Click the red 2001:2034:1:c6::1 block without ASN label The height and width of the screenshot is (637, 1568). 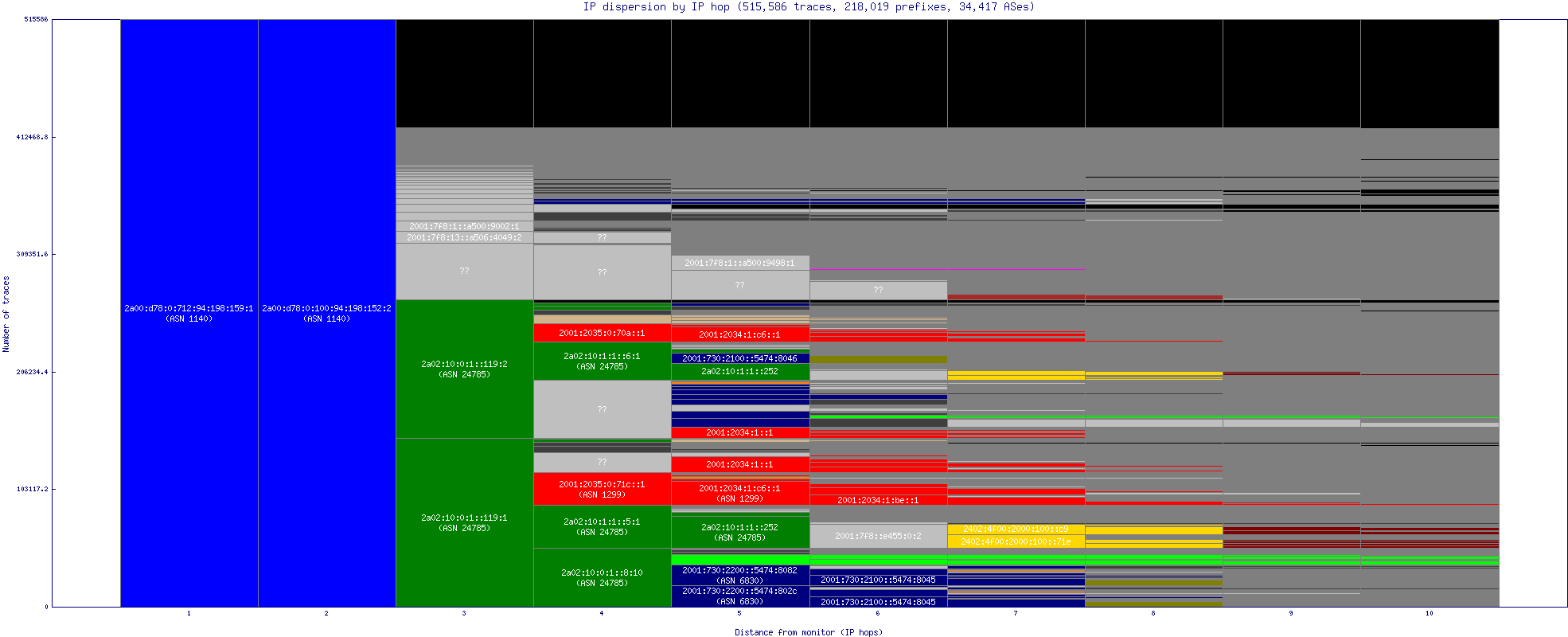pyautogui.click(x=740, y=334)
